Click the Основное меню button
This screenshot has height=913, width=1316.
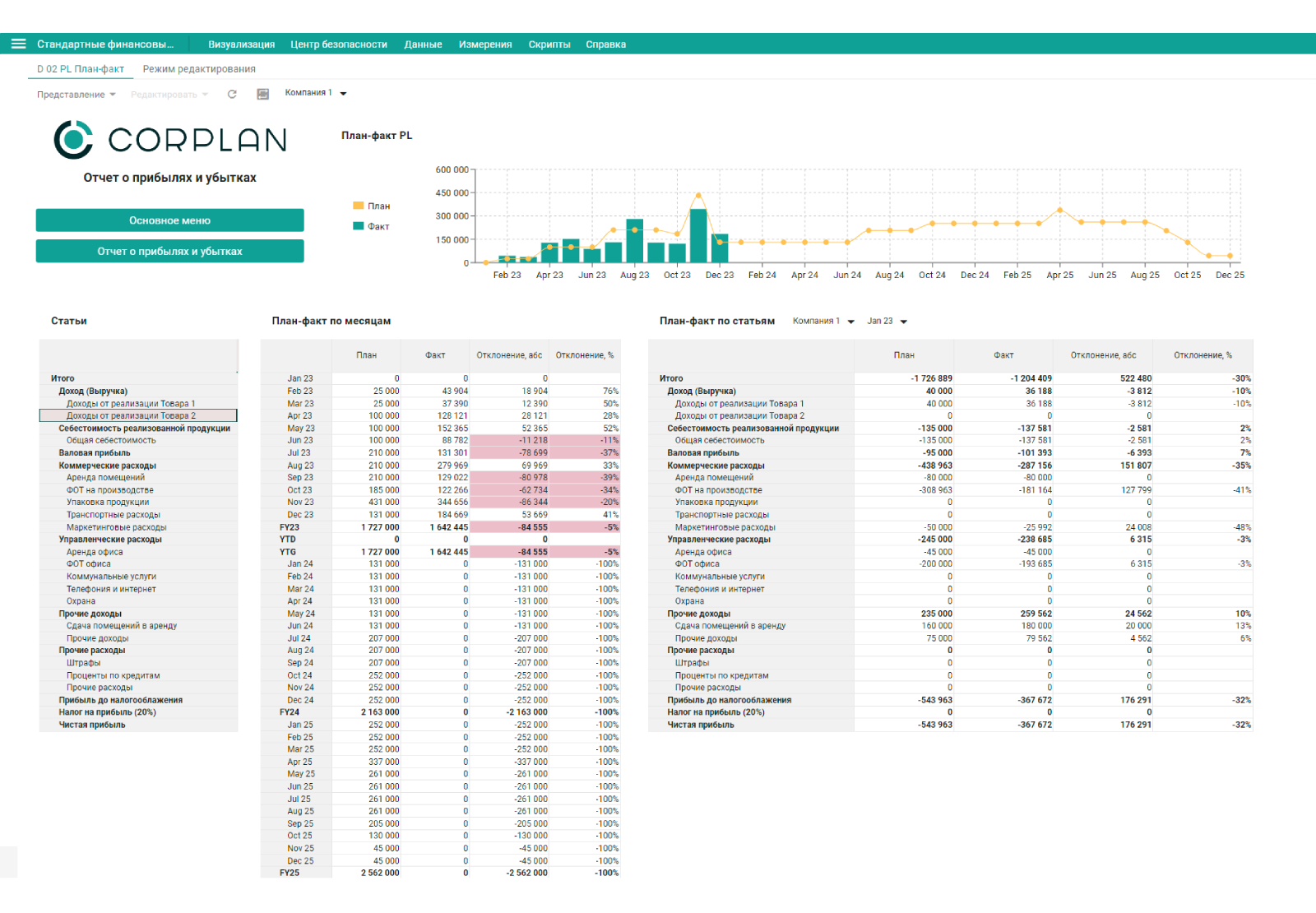[x=169, y=220]
